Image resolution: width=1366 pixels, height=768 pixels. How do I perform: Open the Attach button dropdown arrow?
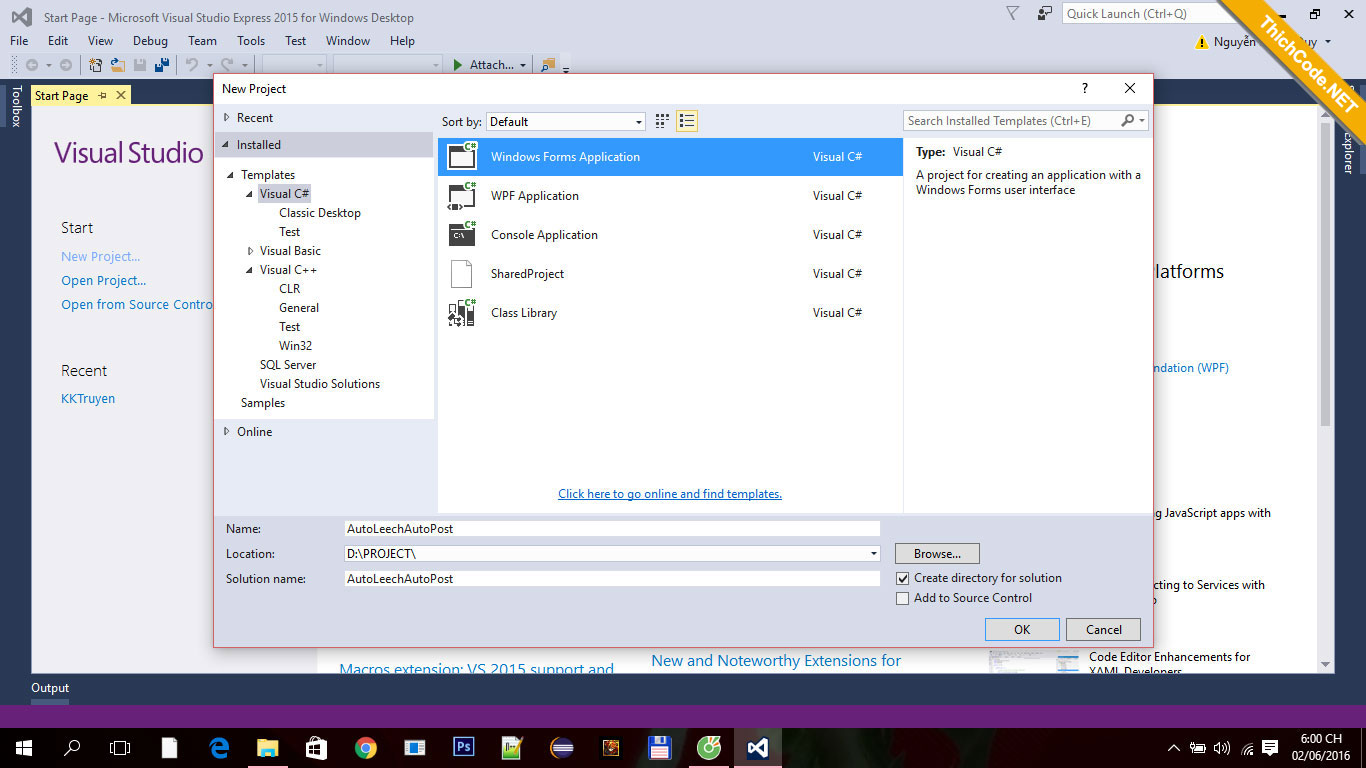coord(523,66)
